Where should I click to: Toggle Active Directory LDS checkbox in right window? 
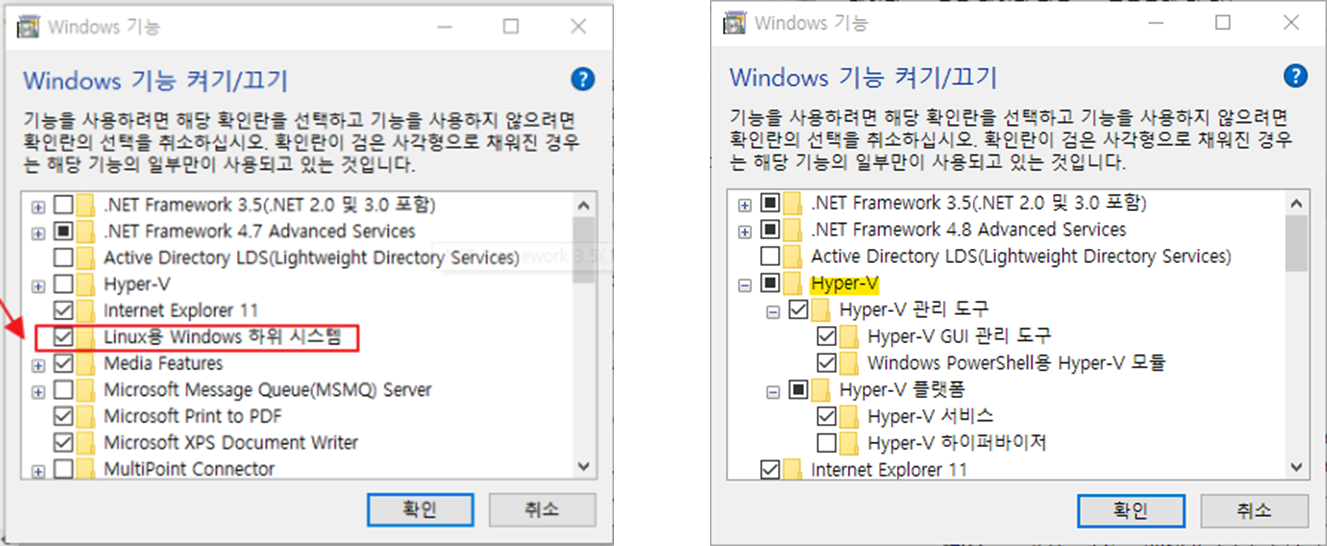point(771,256)
